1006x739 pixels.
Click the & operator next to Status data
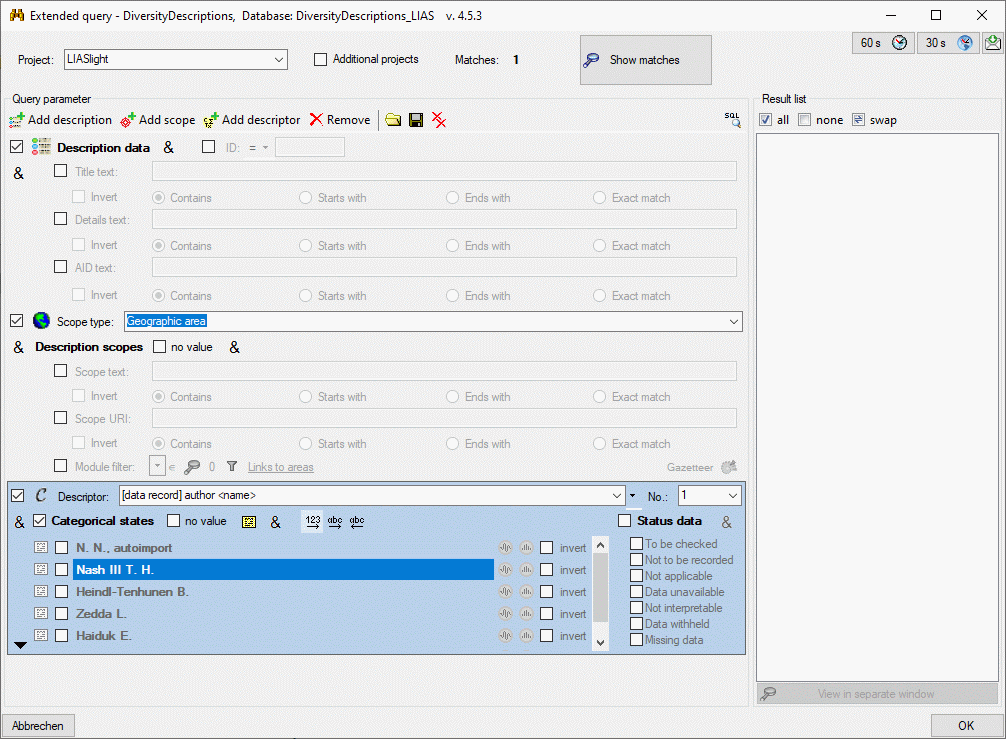pos(726,522)
